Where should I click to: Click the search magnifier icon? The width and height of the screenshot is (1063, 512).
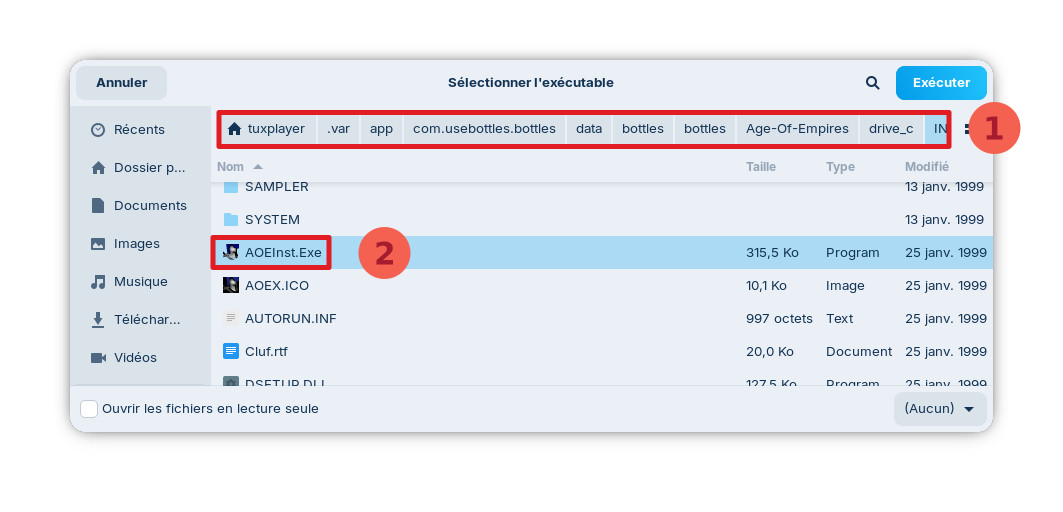[873, 83]
